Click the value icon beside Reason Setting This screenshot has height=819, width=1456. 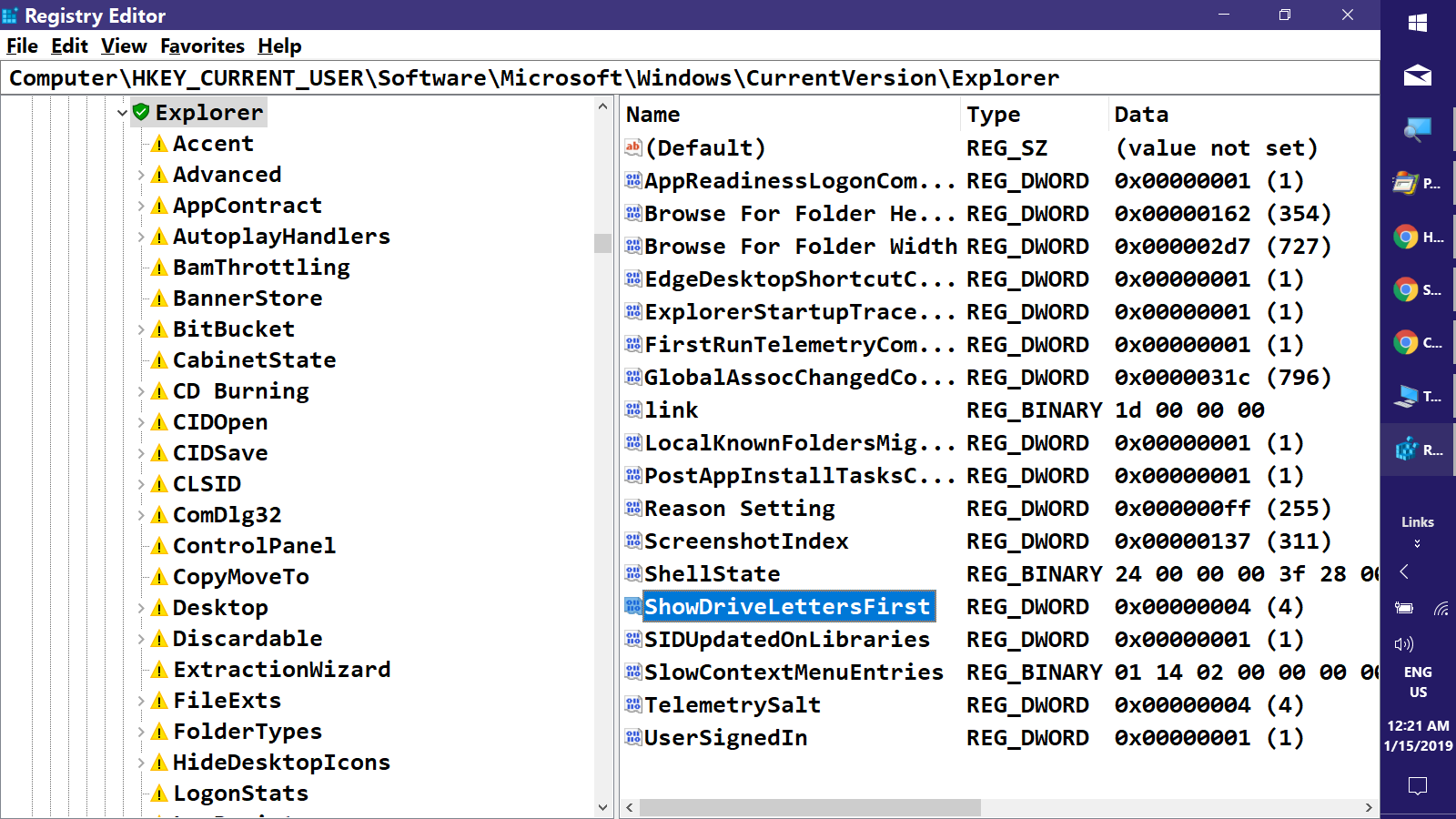click(x=633, y=508)
